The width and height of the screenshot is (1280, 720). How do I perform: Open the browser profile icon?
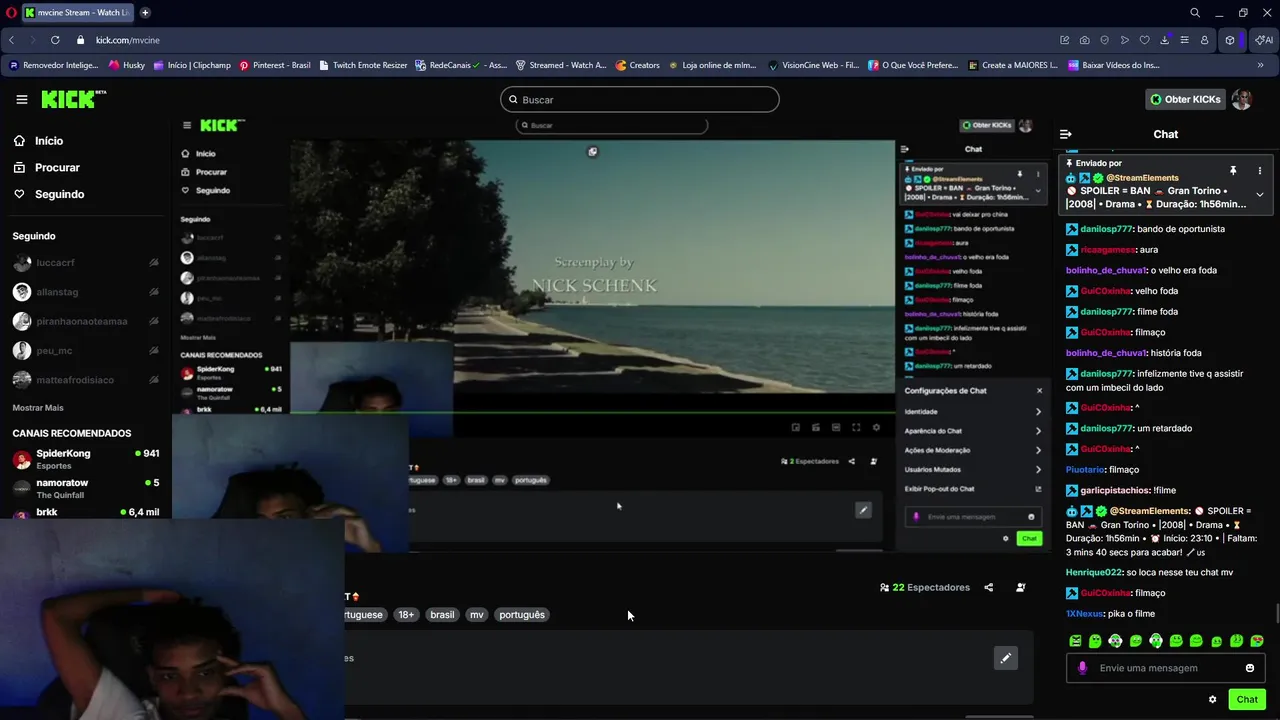[1204, 40]
